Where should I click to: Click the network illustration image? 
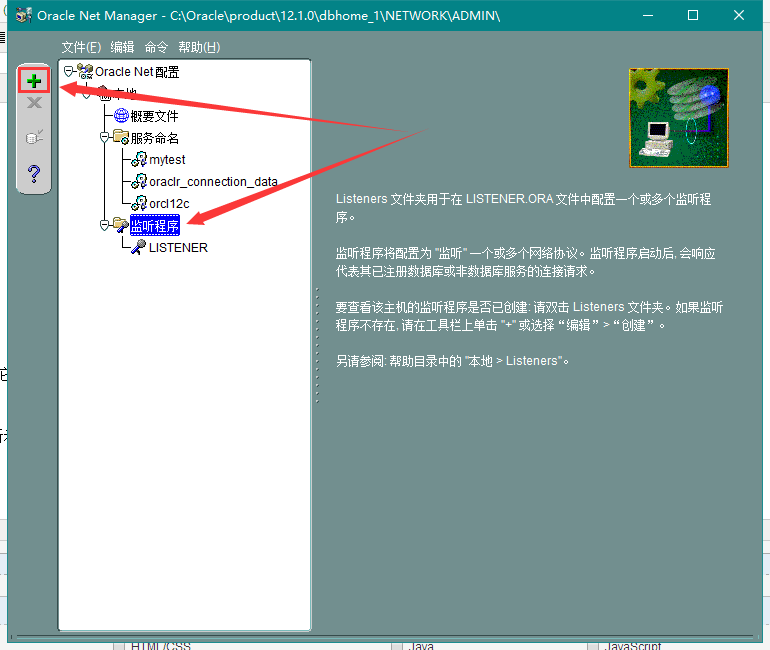(x=679, y=118)
